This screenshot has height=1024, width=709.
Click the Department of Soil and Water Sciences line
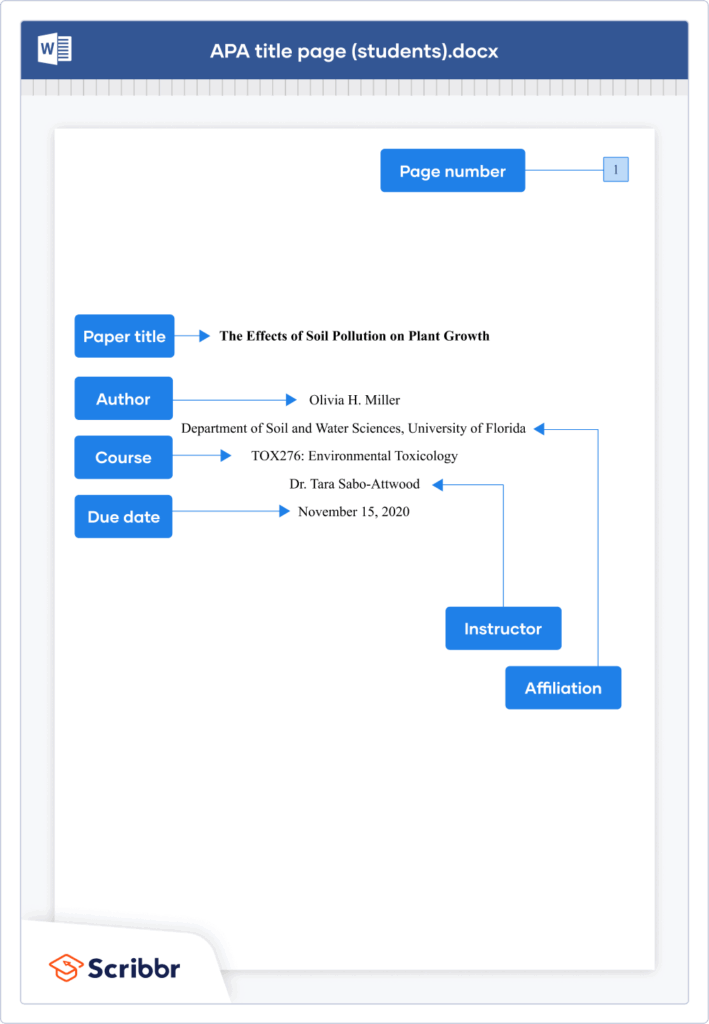(353, 428)
